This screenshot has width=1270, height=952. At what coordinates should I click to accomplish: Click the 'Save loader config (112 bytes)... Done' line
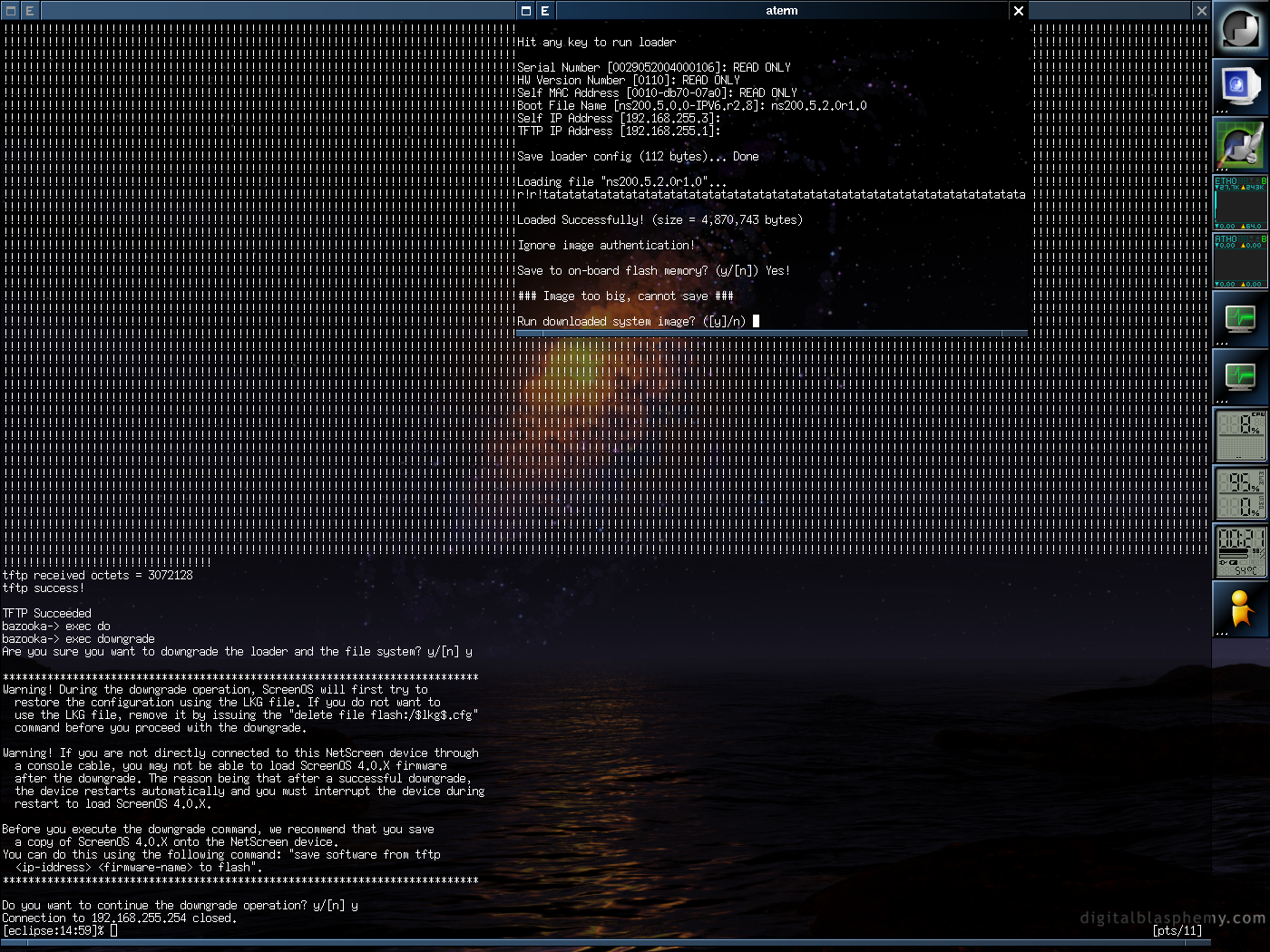pyautogui.click(x=638, y=157)
